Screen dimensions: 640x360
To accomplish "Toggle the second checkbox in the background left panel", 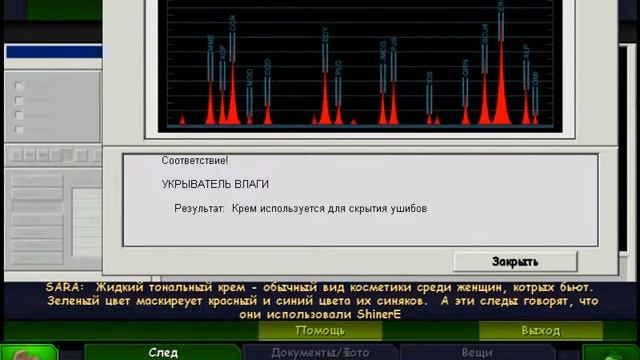I will [18, 100].
